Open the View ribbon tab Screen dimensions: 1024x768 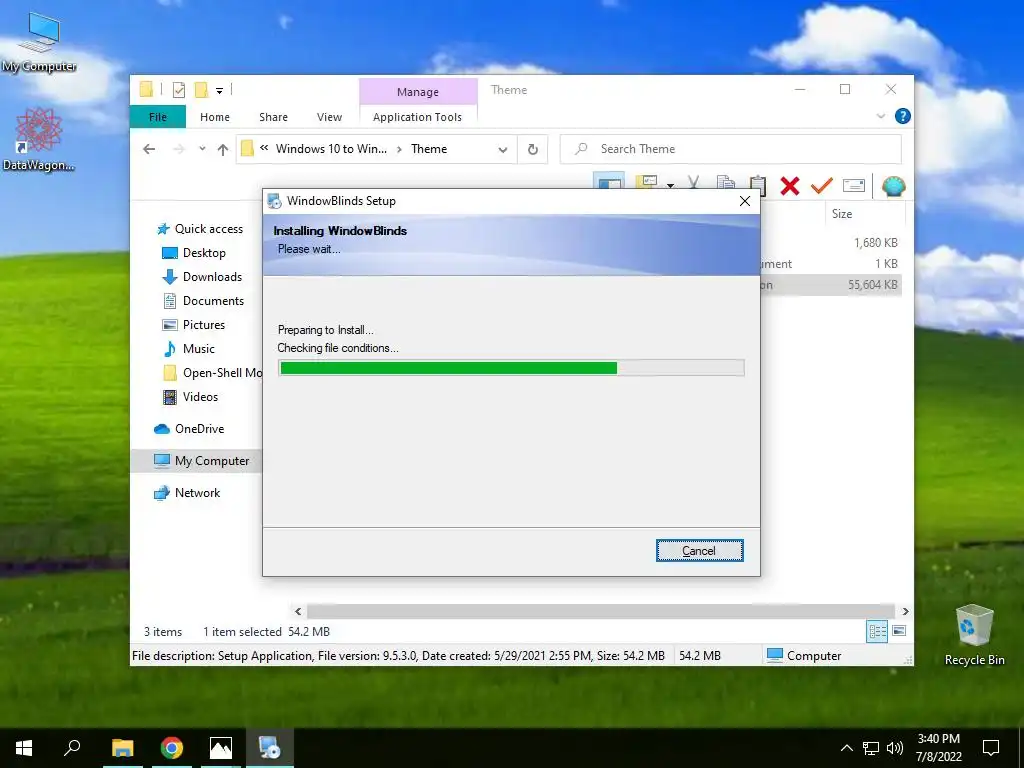(329, 117)
